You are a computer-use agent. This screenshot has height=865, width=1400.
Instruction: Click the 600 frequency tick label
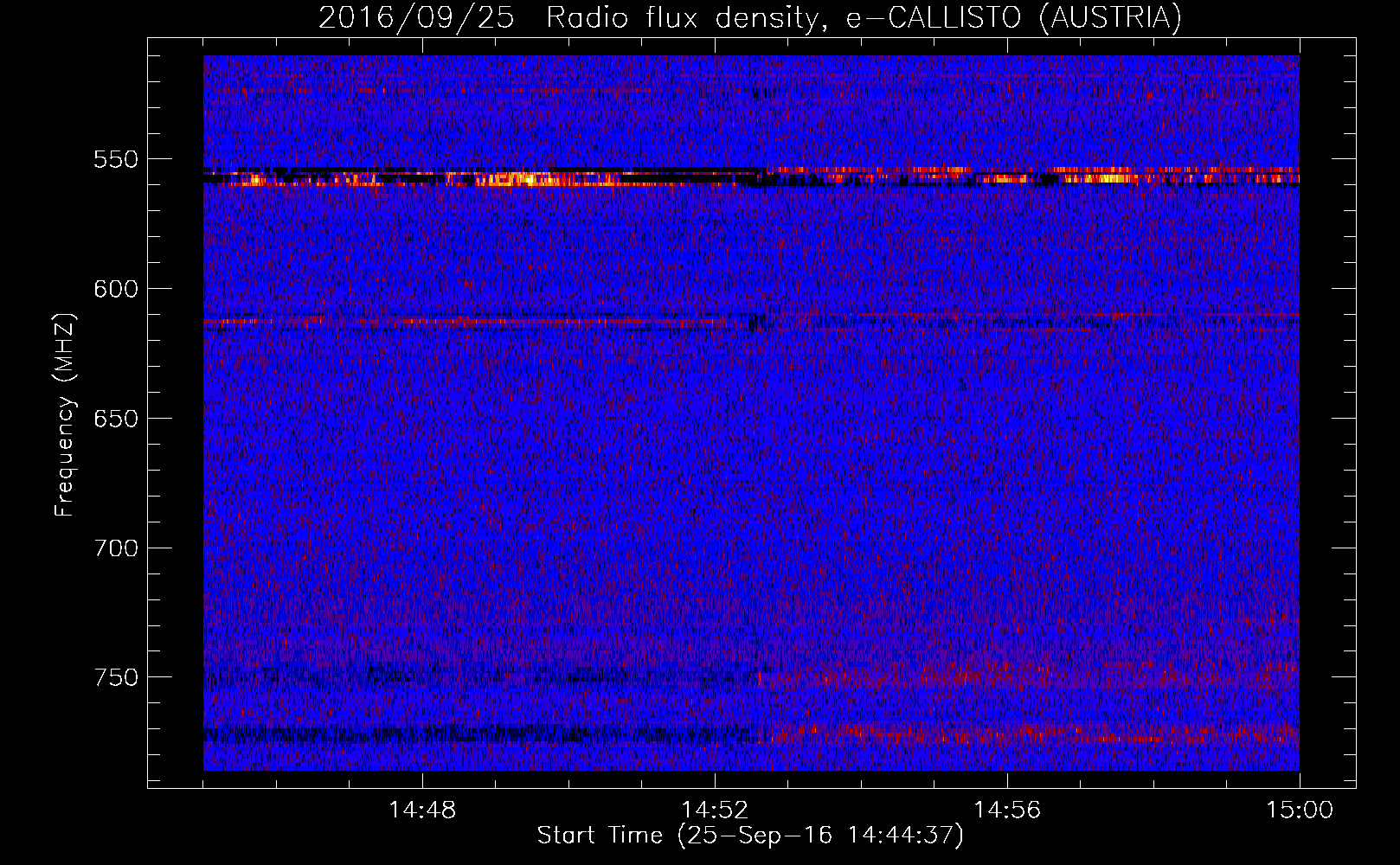pos(116,289)
